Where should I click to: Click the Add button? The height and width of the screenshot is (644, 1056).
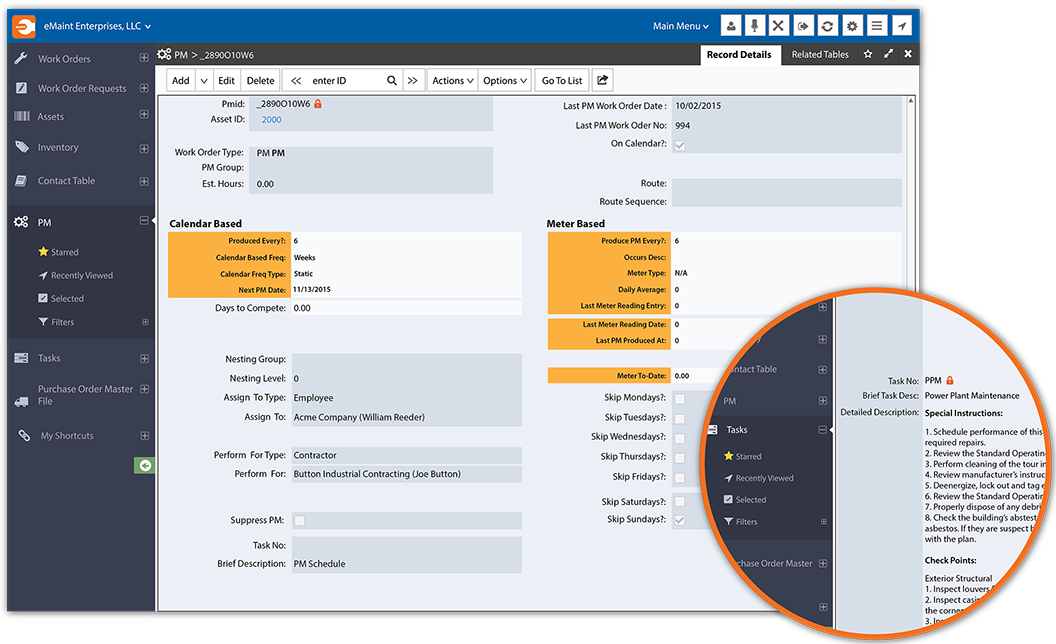[x=181, y=80]
